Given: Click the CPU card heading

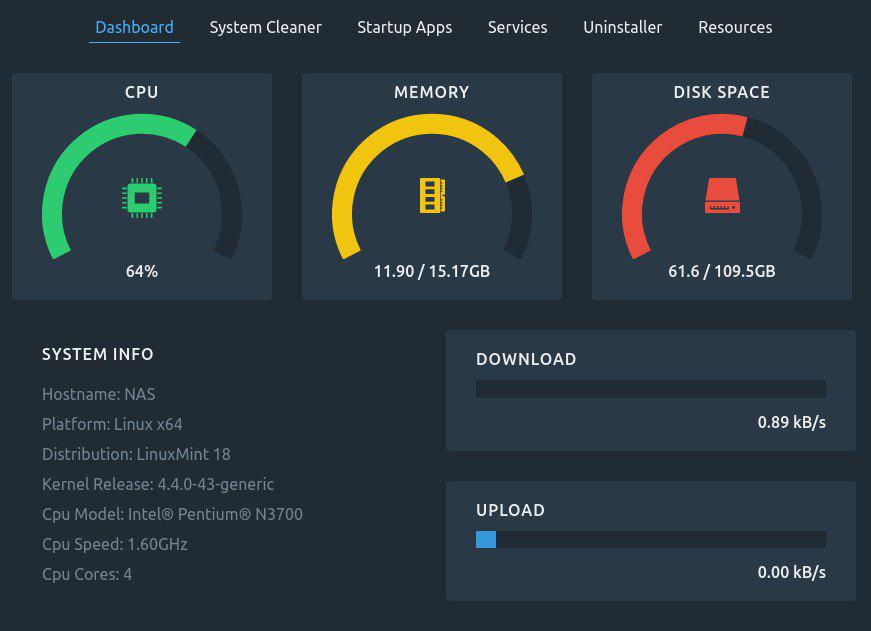Looking at the screenshot, I should coord(142,92).
